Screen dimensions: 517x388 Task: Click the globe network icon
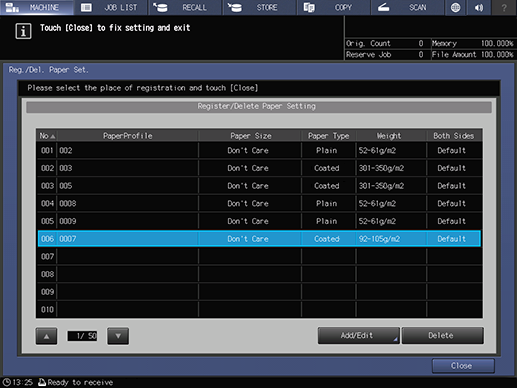(x=455, y=7)
